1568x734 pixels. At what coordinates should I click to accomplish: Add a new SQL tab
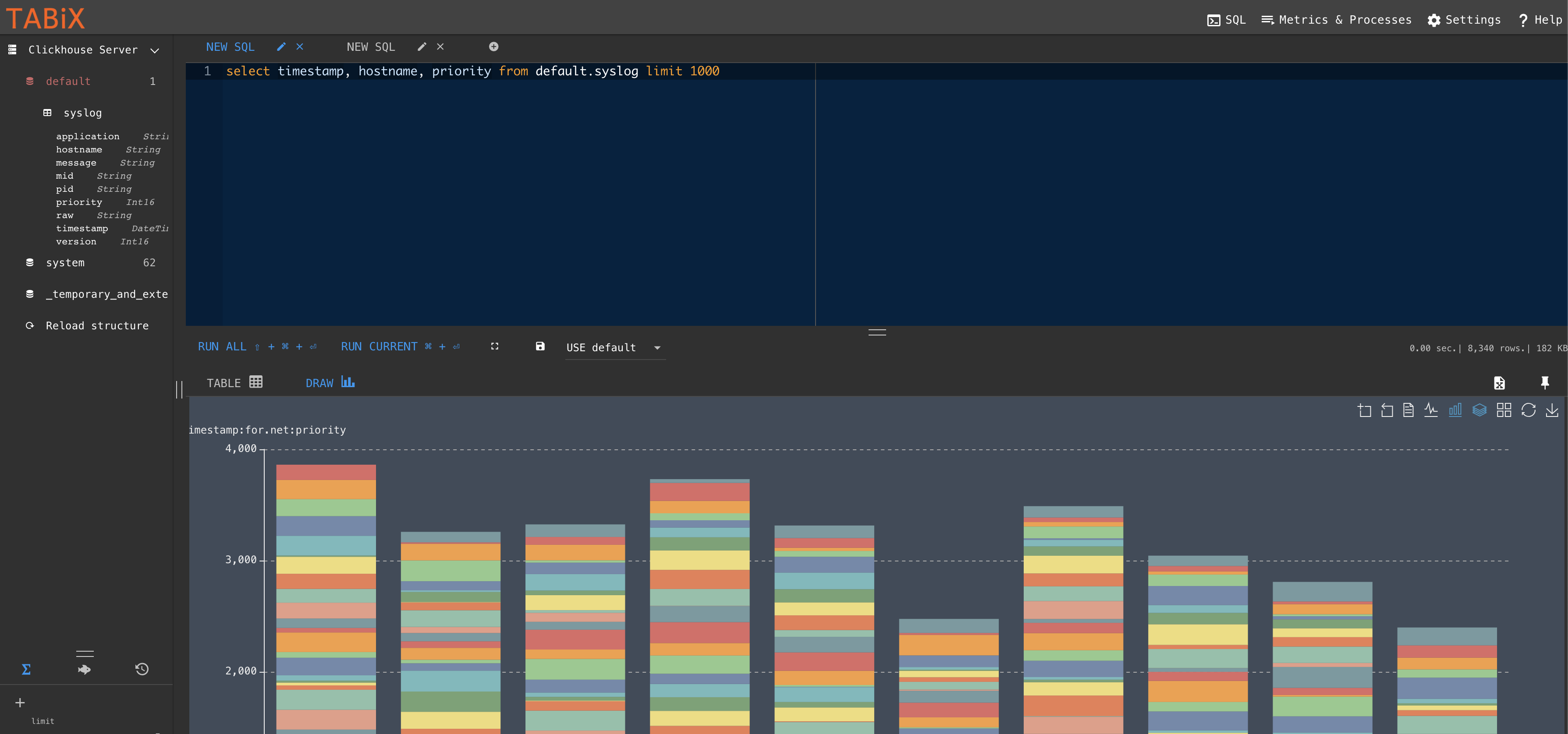click(493, 47)
